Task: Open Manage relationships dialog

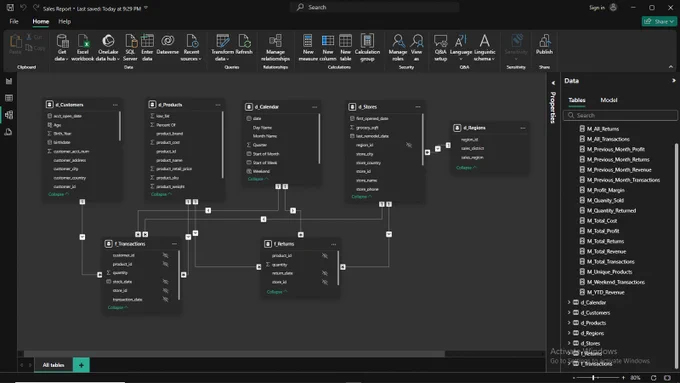Action: pyautogui.click(x=275, y=48)
